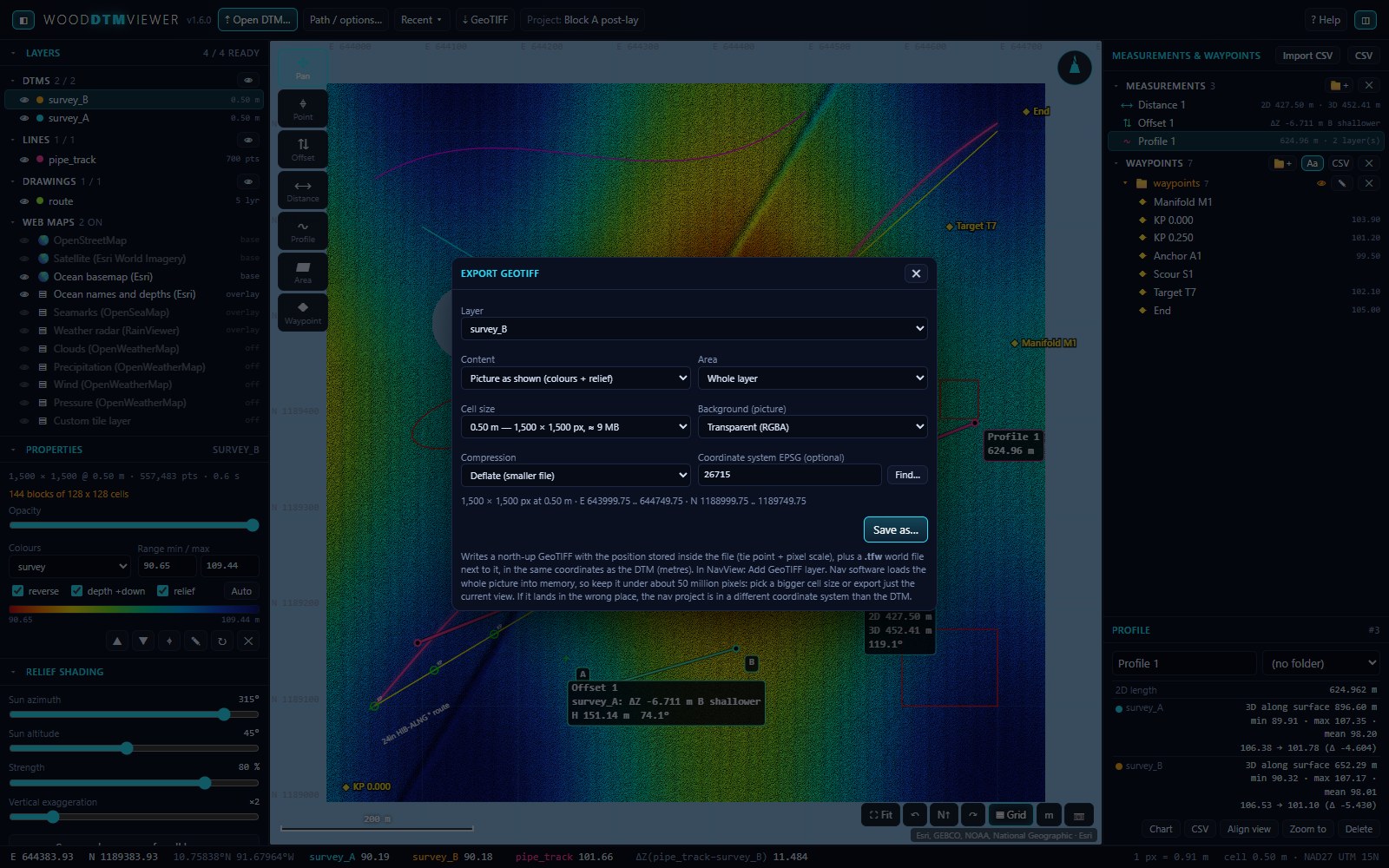Edit the waypoints folder pencil icon
Screen dimensions: 1389x868
pos(1342,183)
